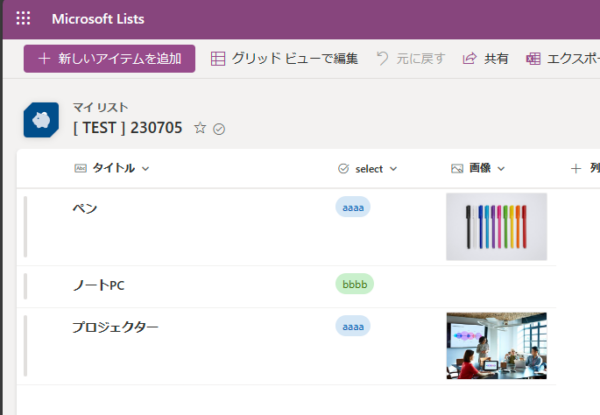The image size is (600, 415).
Task: Click the ペン item title
Action: pos(85,208)
